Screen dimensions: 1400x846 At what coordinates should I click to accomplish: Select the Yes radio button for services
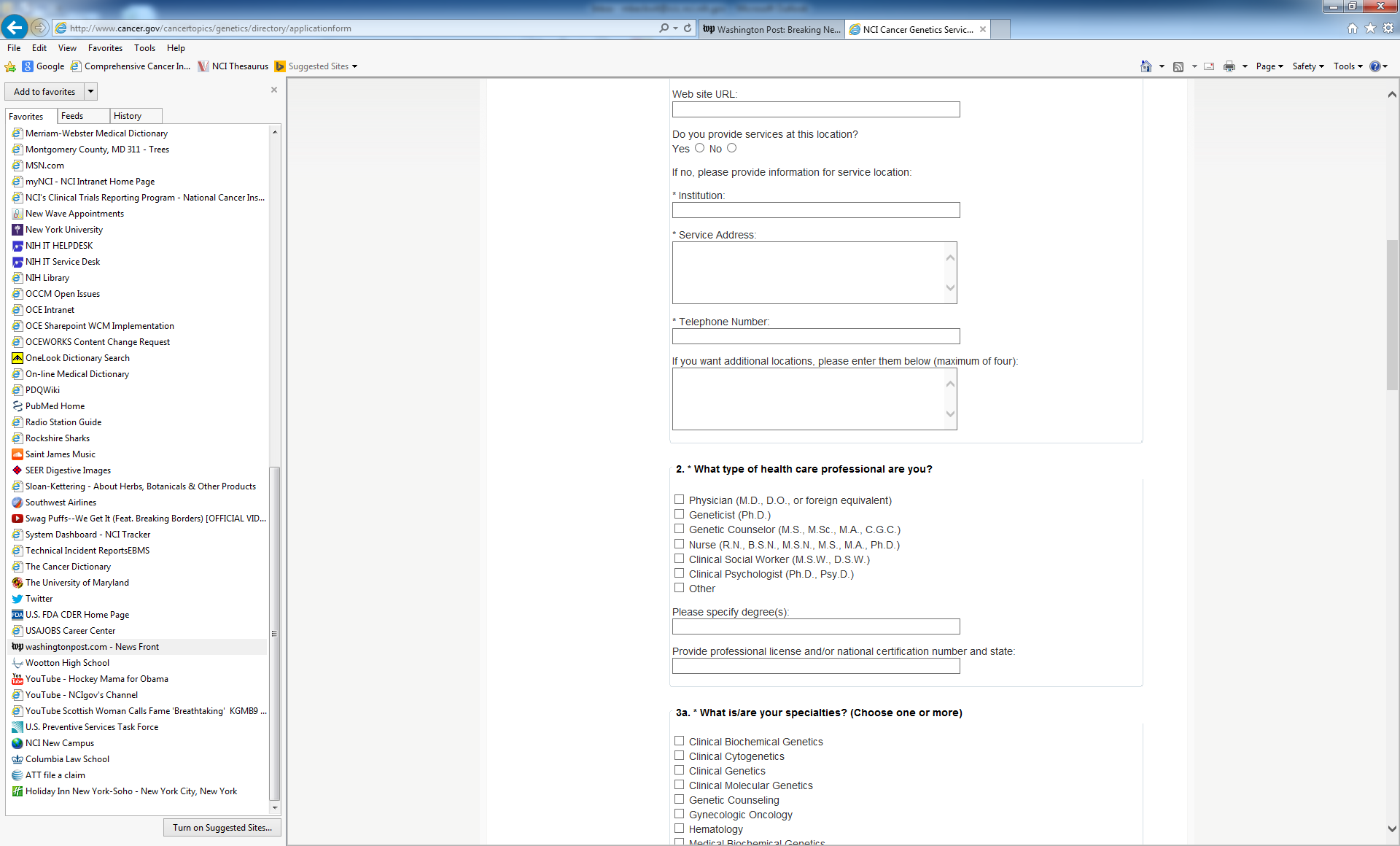coord(700,148)
